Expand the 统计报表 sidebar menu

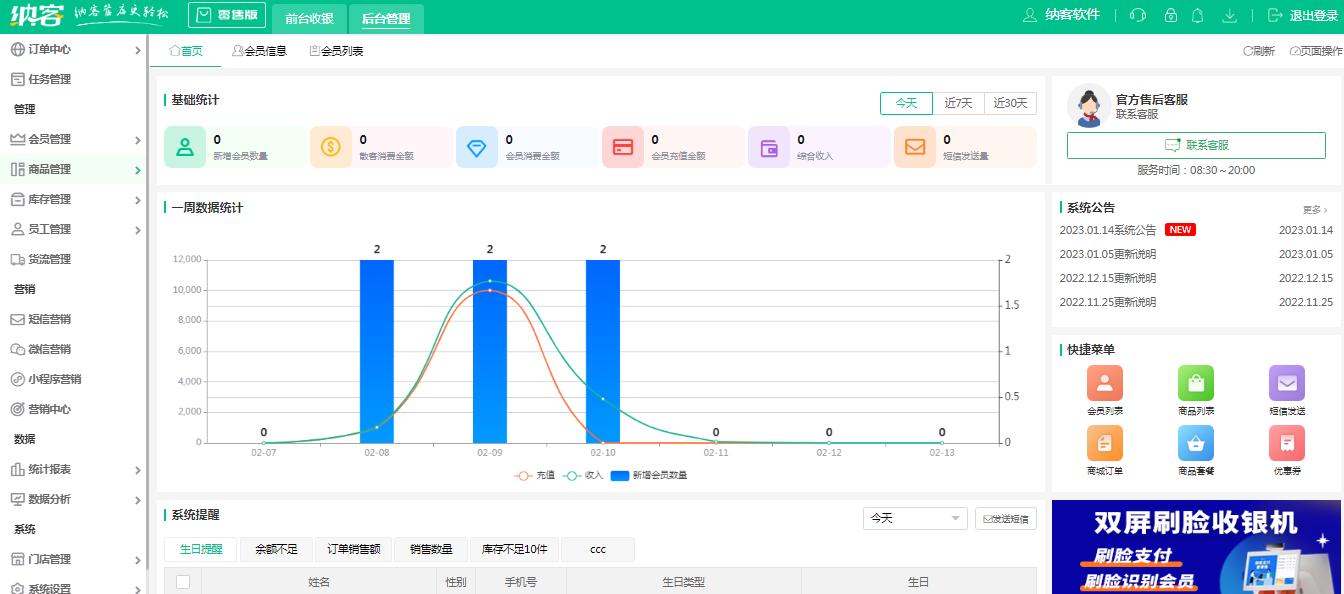pos(74,469)
